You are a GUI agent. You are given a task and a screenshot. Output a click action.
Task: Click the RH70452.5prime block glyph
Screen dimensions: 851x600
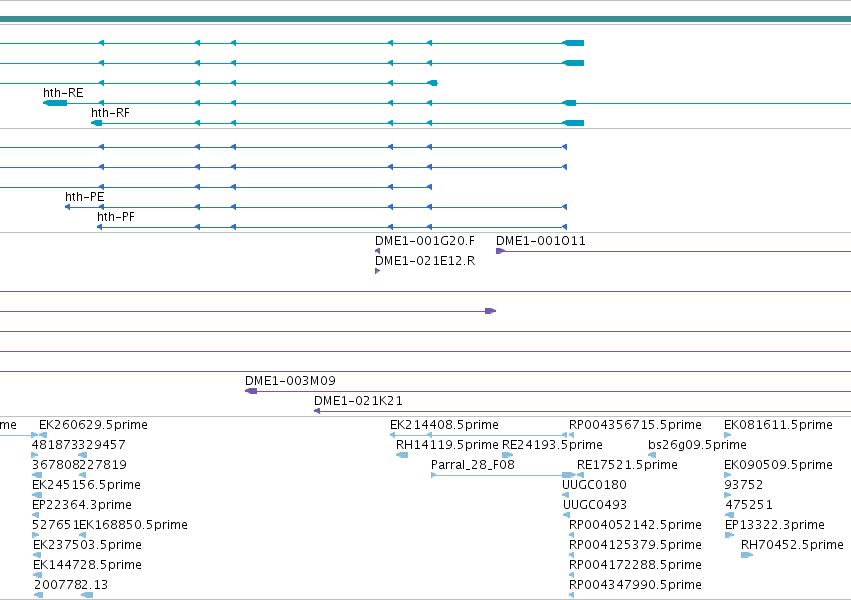747,555
